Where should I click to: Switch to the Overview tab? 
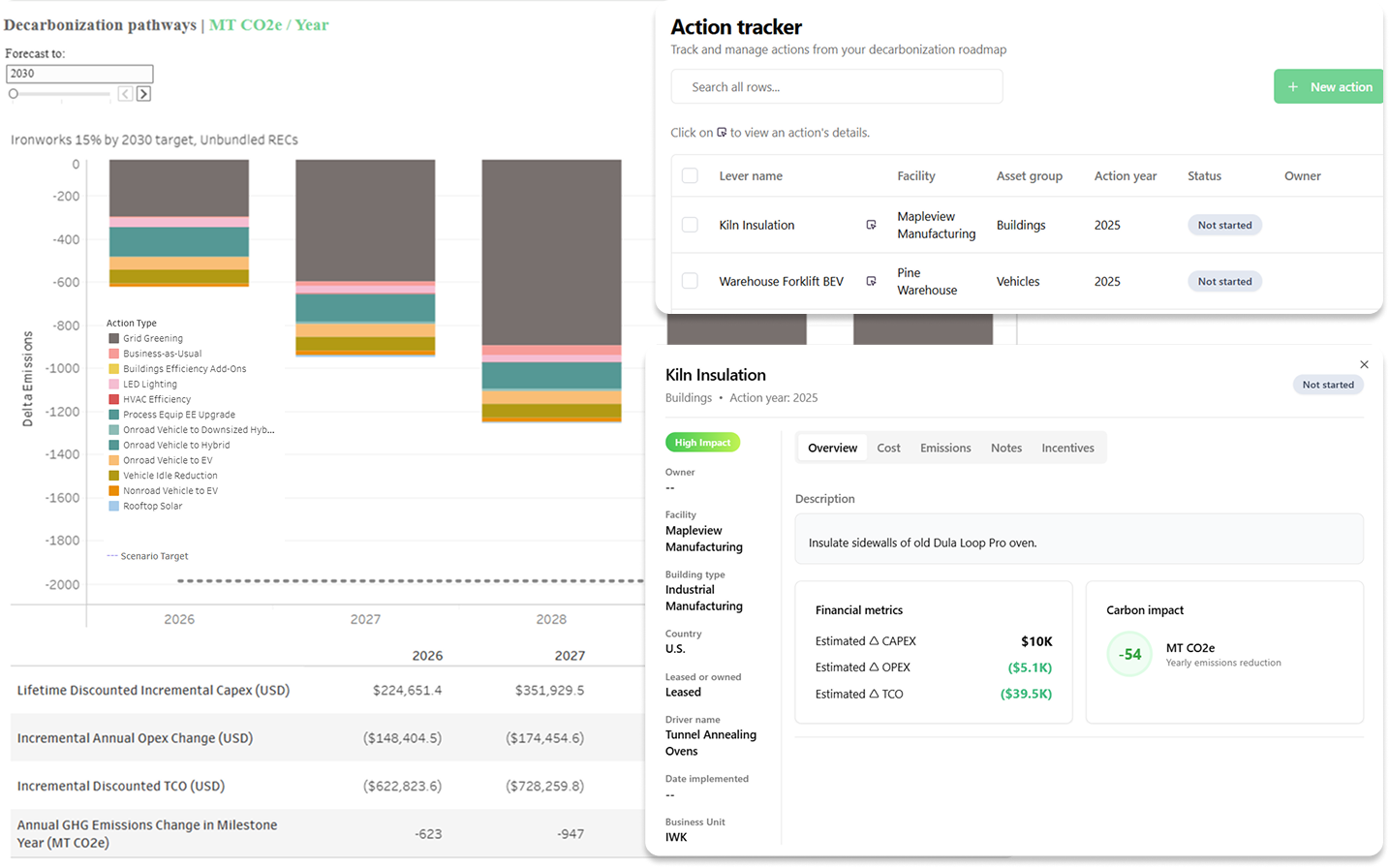(x=832, y=448)
